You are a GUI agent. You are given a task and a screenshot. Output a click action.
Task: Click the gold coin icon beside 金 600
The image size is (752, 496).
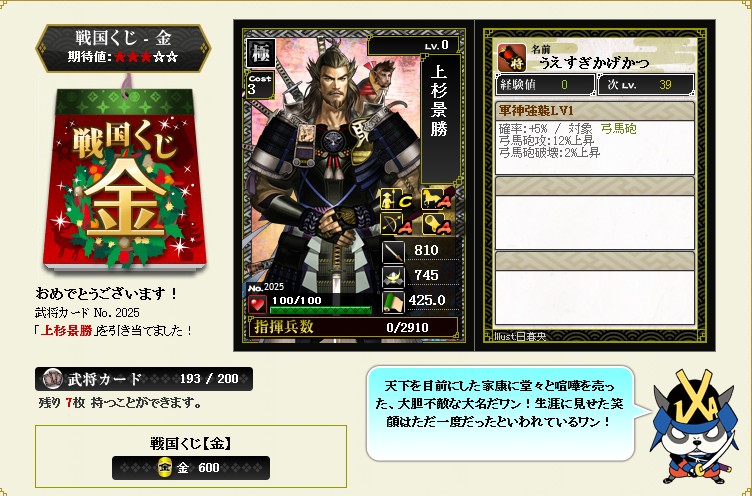(x=164, y=468)
